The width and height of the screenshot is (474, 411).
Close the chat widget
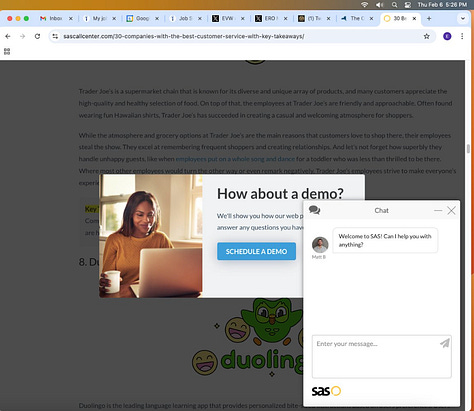coord(451,211)
